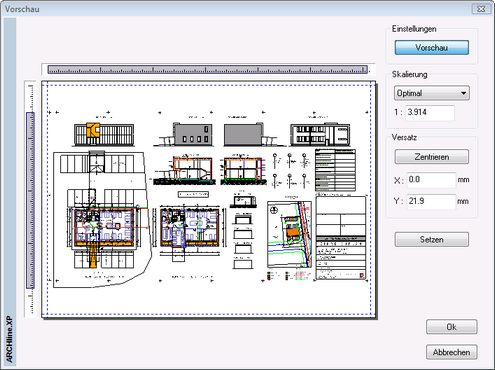Cancel the dialog with Abbrechen
Image resolution: width=495 pixels, height=370 pixels.
[452, 352]
